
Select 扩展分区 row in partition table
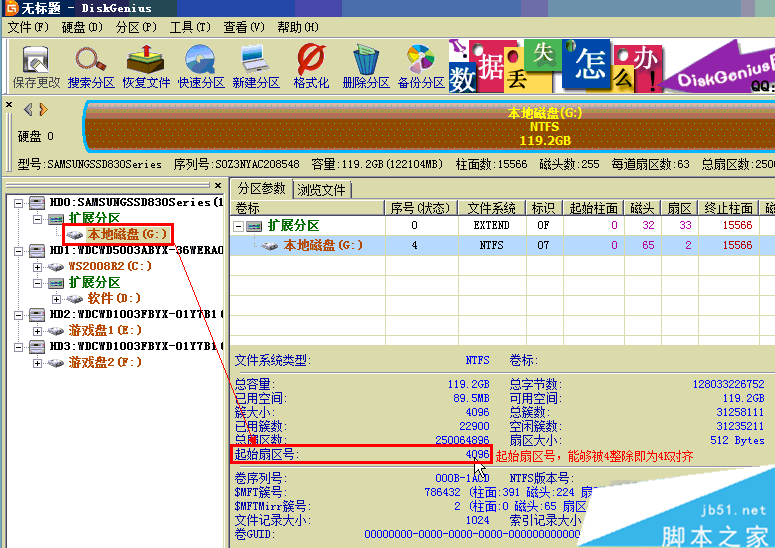(502, 225)
